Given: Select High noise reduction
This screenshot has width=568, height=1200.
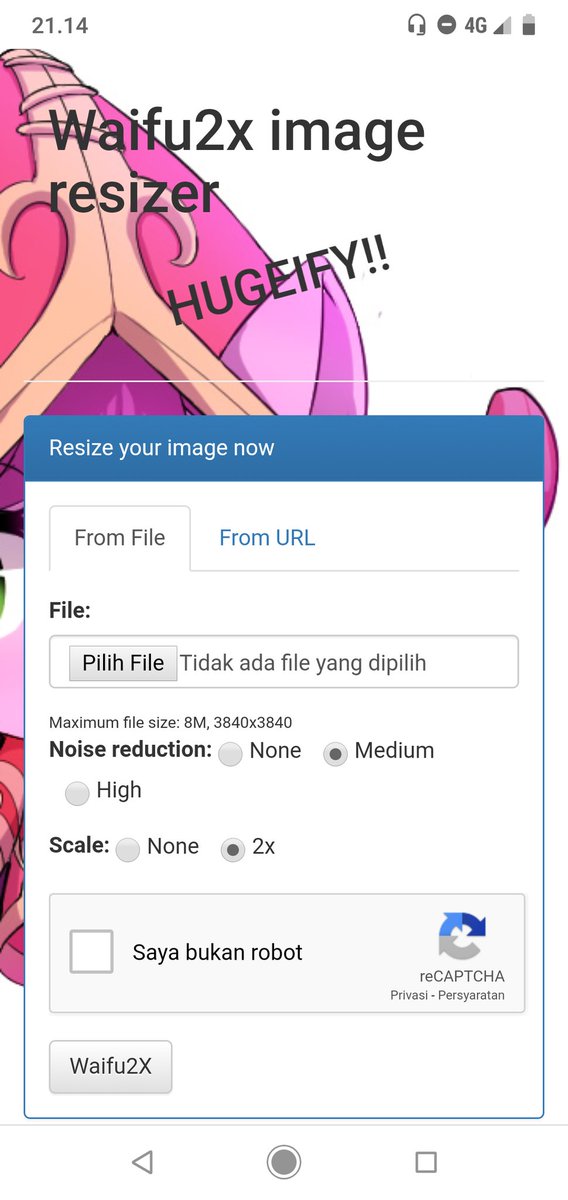Looking at the screenshot, I should pyautogui.click(x=77, y=794).
